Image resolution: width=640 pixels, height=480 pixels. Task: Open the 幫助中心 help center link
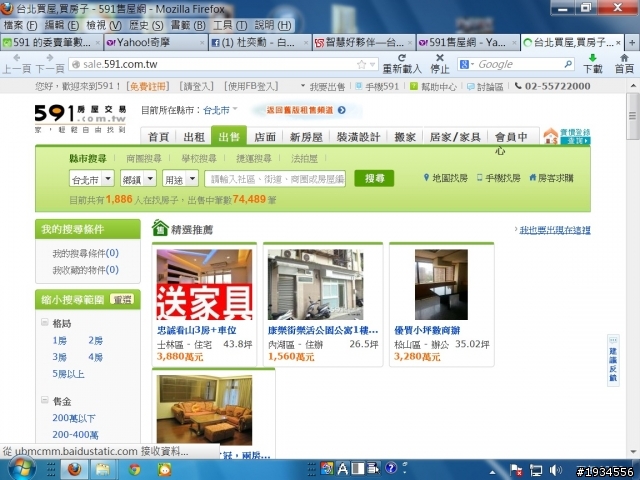(x=433, y=87)
